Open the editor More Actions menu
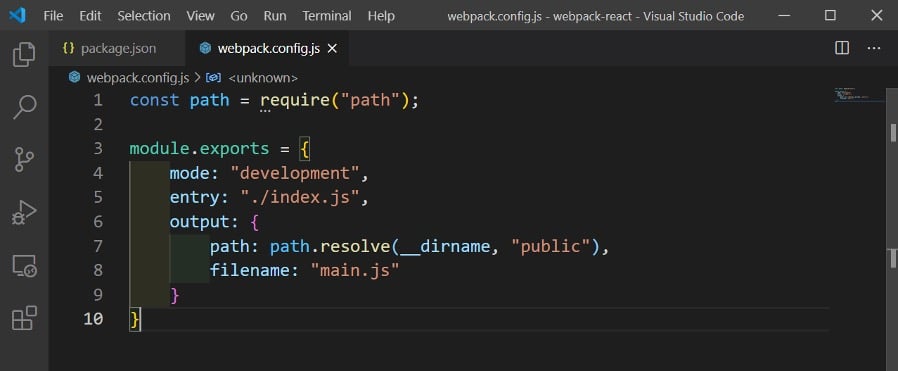 873,49
